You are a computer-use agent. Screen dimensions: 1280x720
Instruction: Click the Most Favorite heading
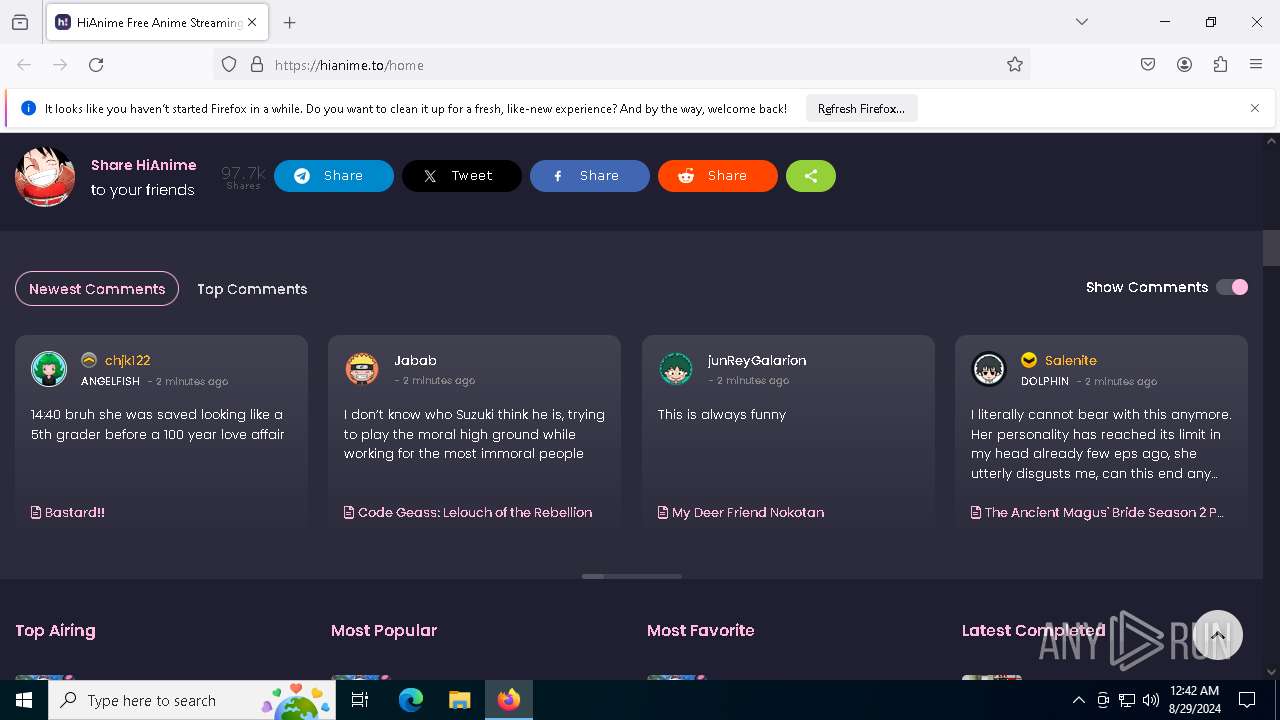[x=701, y=630]
